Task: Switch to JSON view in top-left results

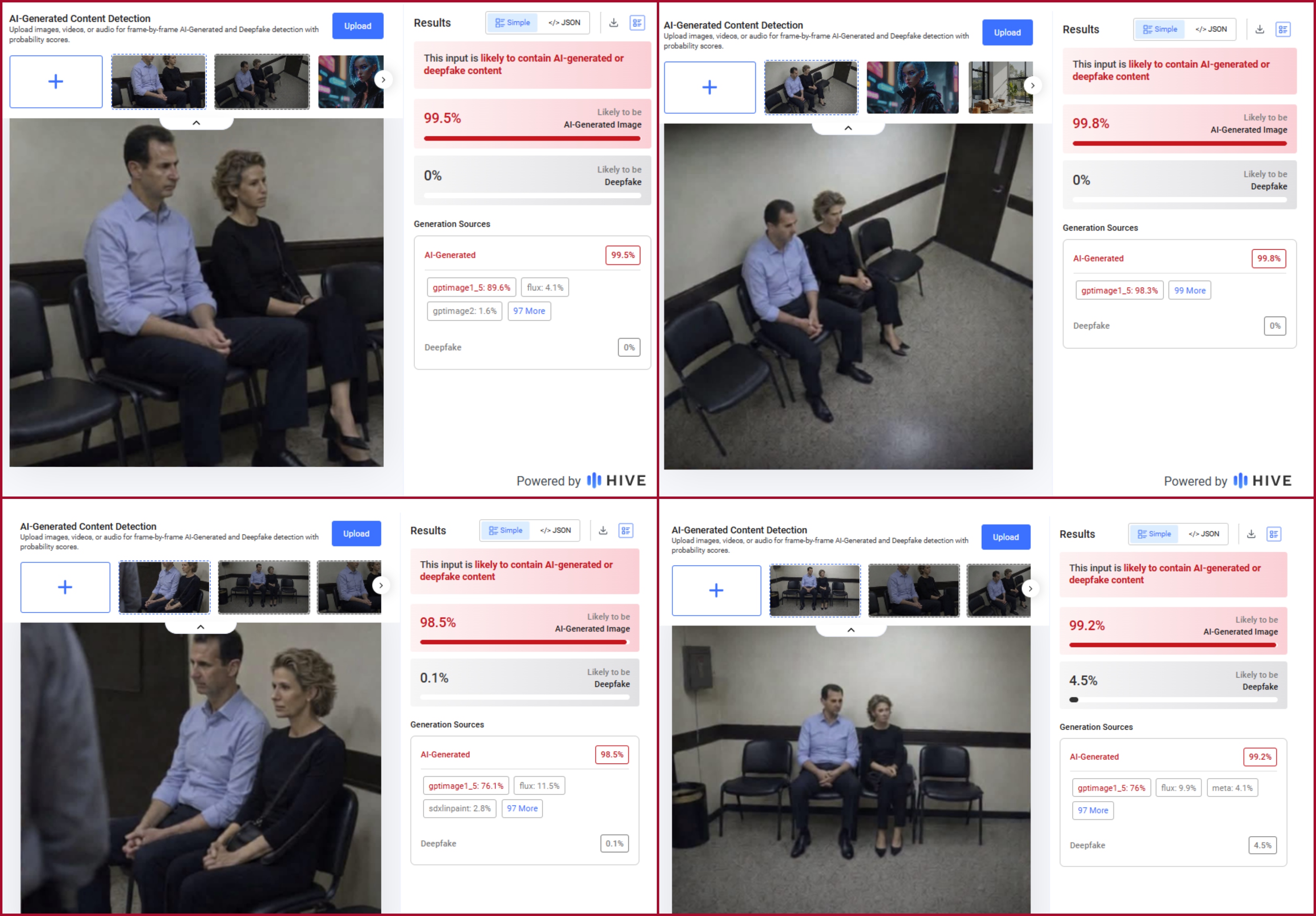Action: (564, 23)
